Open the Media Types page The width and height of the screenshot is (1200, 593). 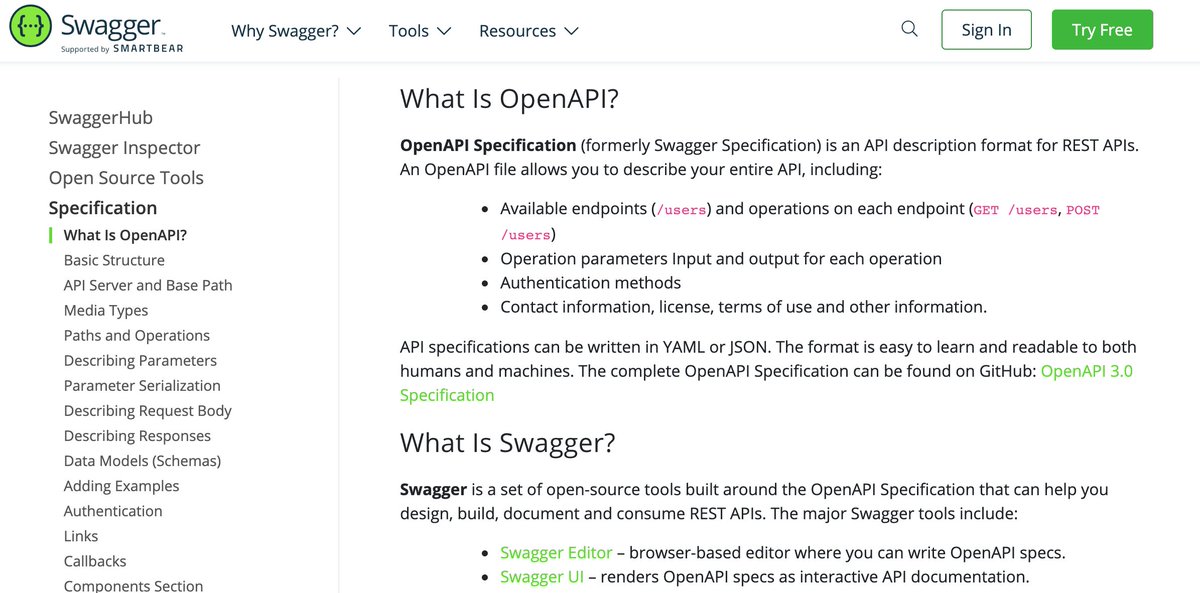pyautogui.click(x=106, y=310)
